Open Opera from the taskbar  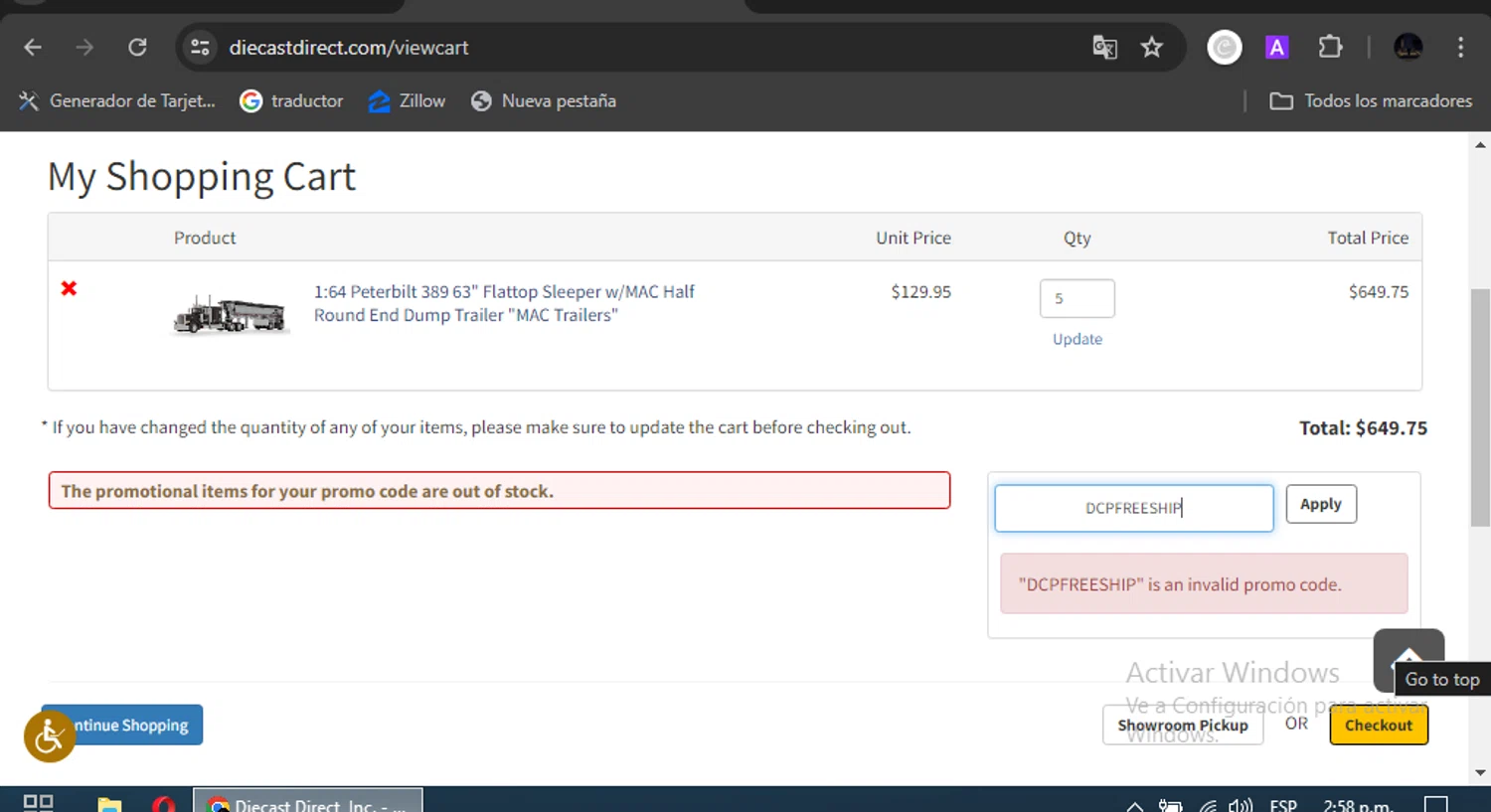(164, 803)
